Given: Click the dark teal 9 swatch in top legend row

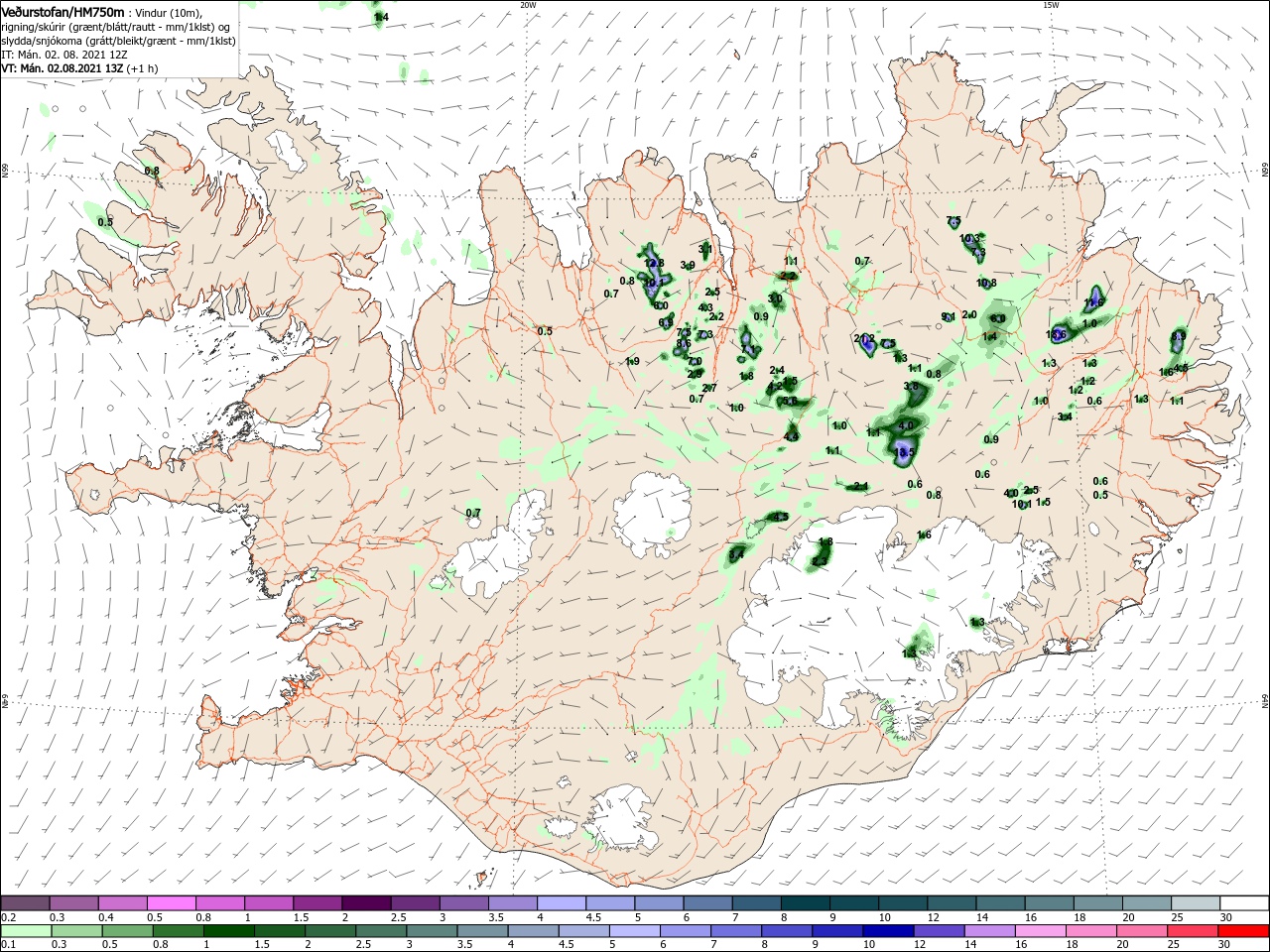Looking at the screenshot, I should point(853,902).
